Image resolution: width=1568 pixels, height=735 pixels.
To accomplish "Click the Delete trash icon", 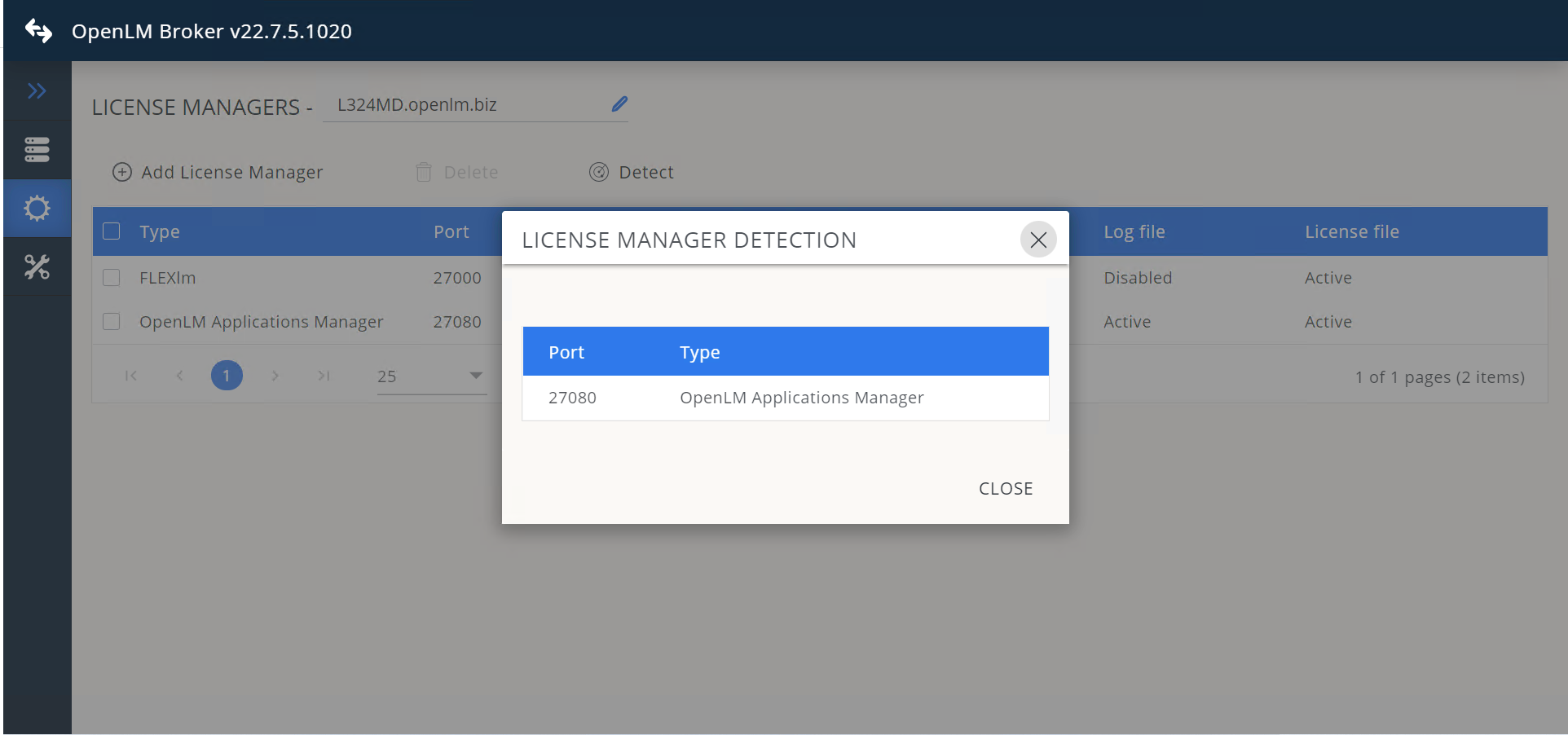I will click(x=424, y=172).
